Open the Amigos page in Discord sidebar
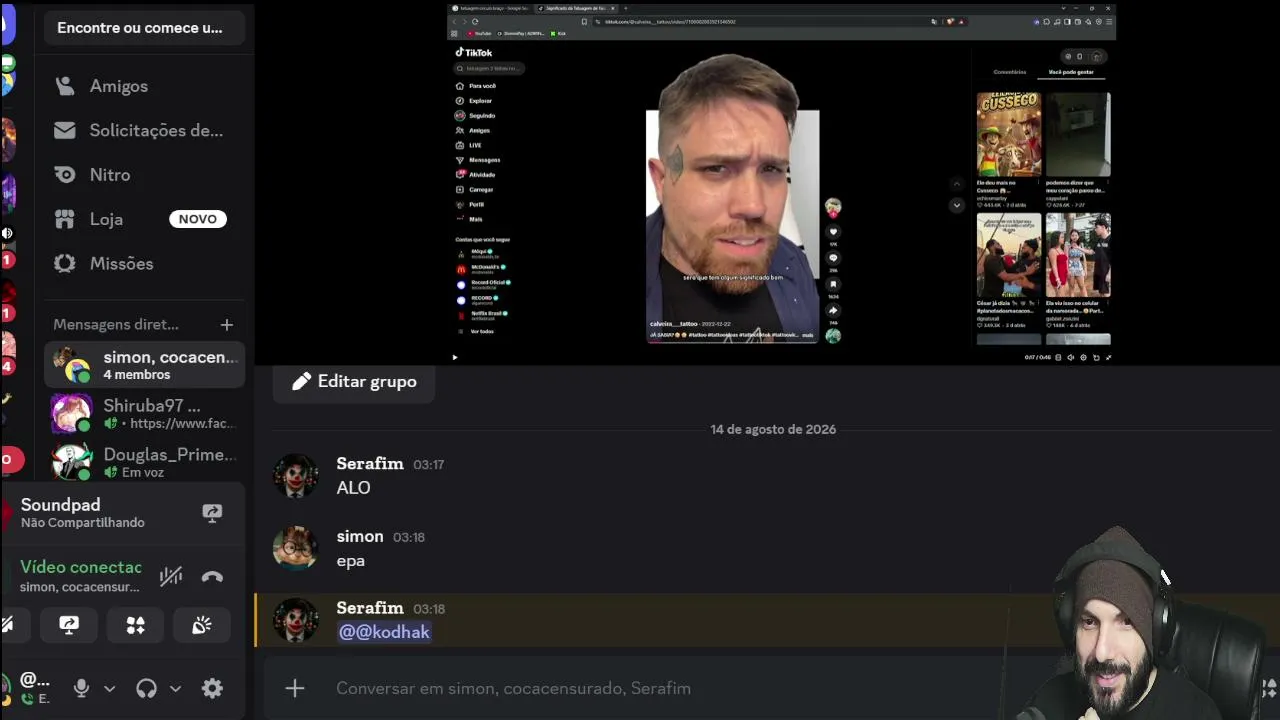Image resolution: width=1280 pixels, height=720 pixels. click(x=144, y=86)
